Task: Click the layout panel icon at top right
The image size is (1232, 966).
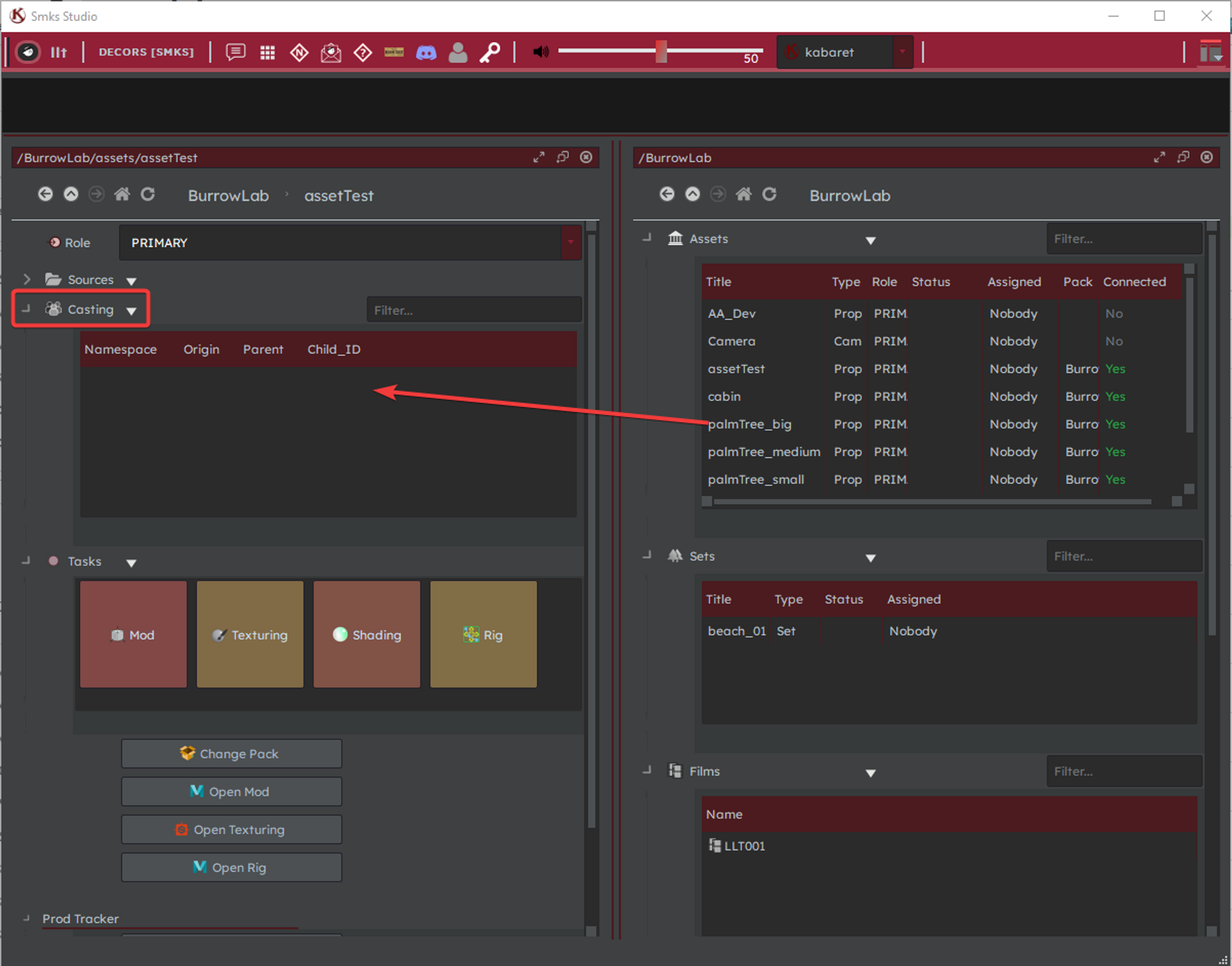Action: click(1211, 52)
